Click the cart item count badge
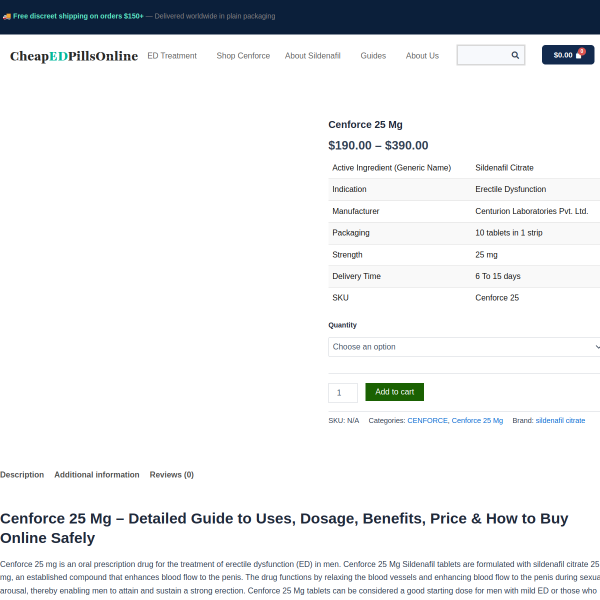Viewport: 600px width, 600px height. click(x=582, y=51)
